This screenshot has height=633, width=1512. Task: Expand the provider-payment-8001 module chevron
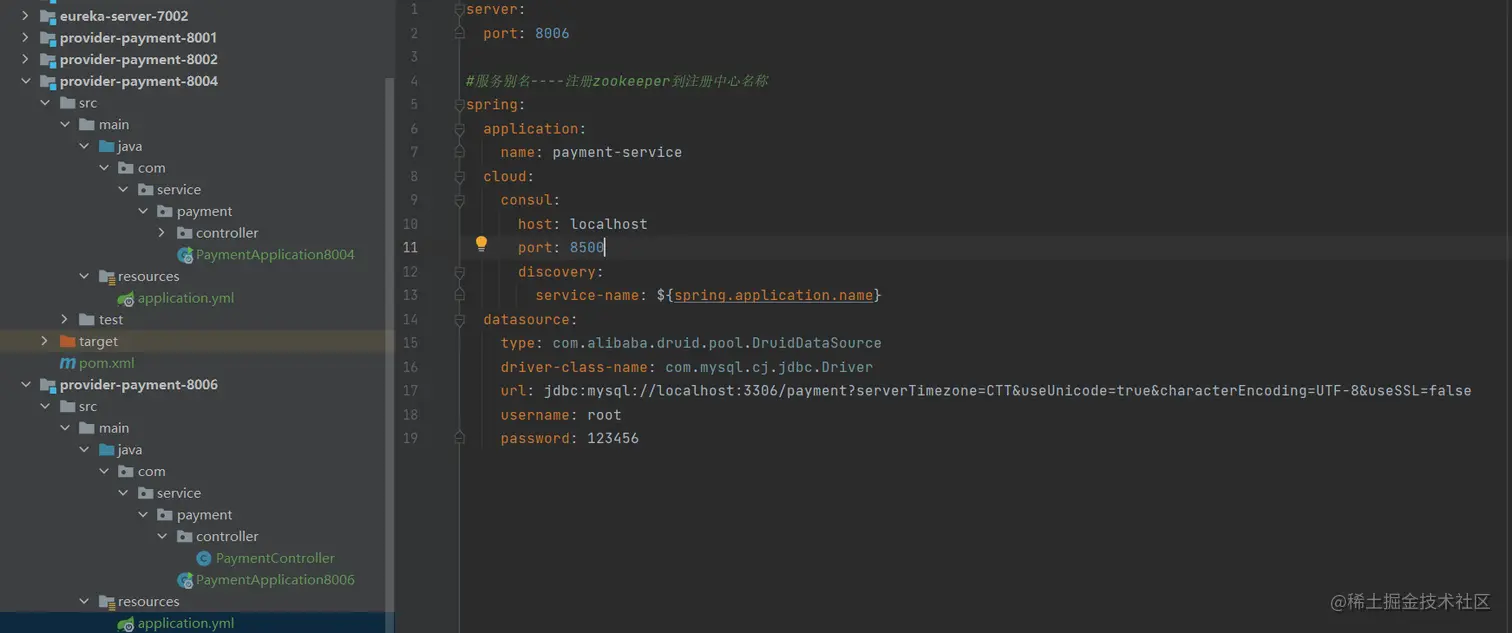click(x=25, y=38)
